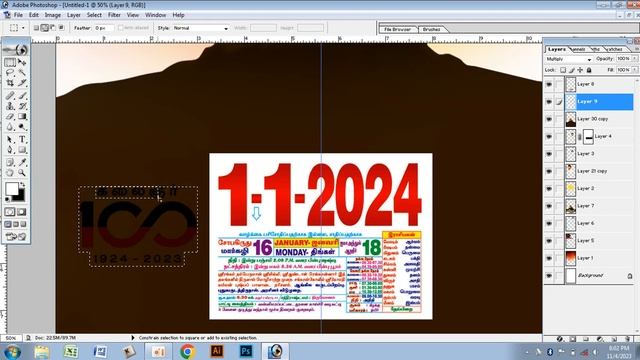This screenshot has width=640, height=360.
Task: Open the Style Normal dropdown
Action: pyautogui.click(x=200, y=28)
